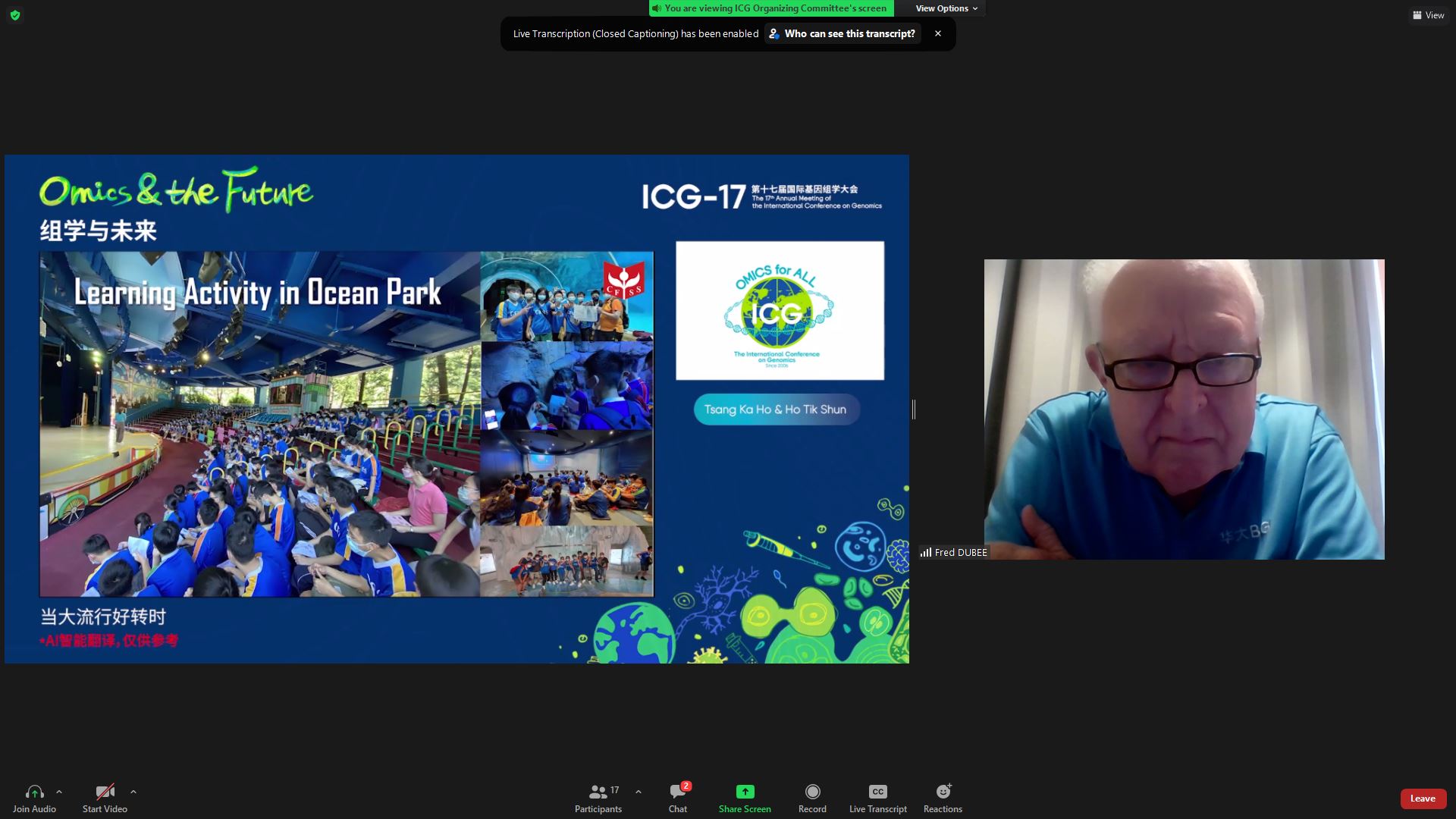Expand arrow next to Participants
The height and width of the screenshot is (819, 1456).
click(639, 792)
